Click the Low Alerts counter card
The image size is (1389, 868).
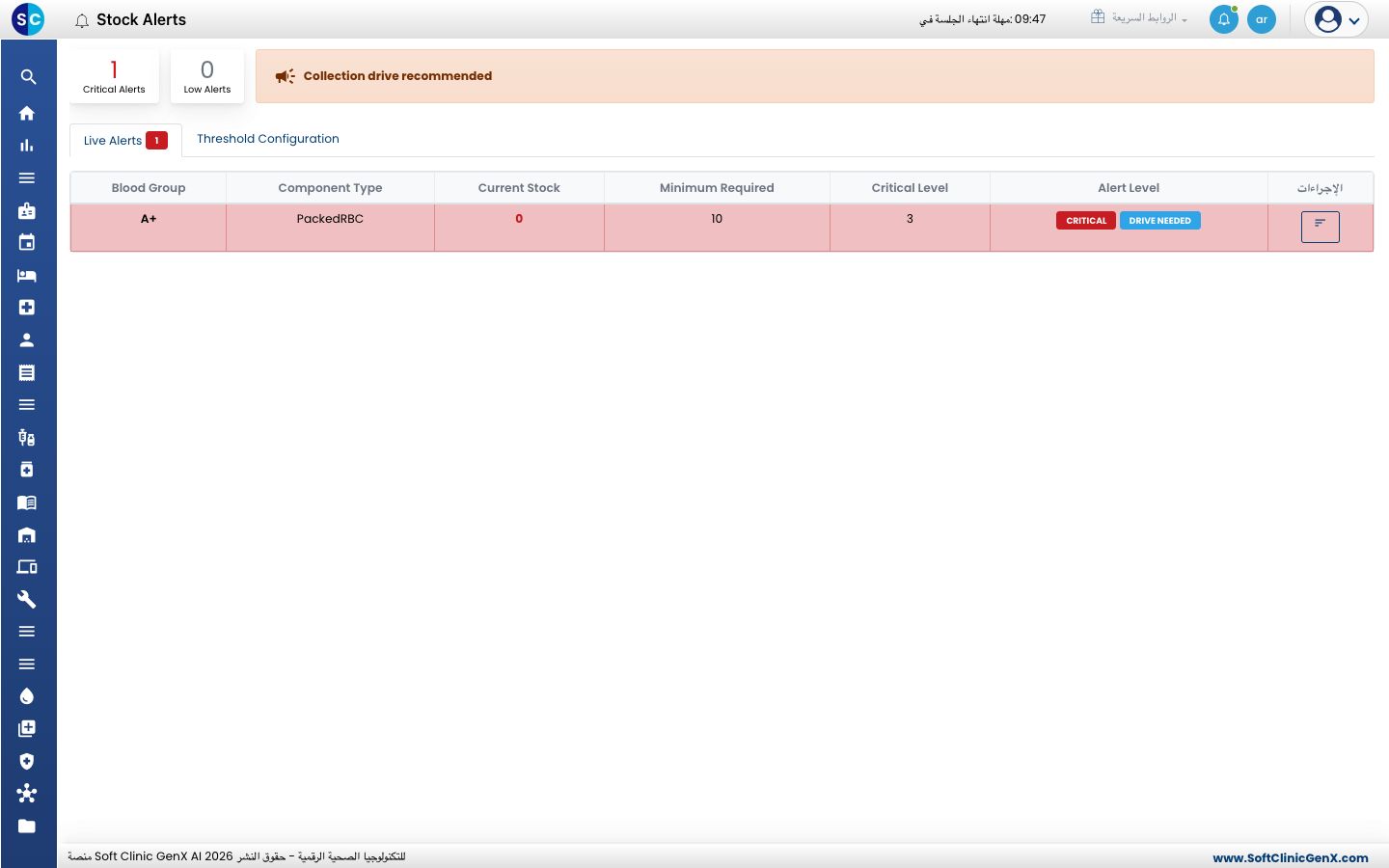tap(207, 76)
